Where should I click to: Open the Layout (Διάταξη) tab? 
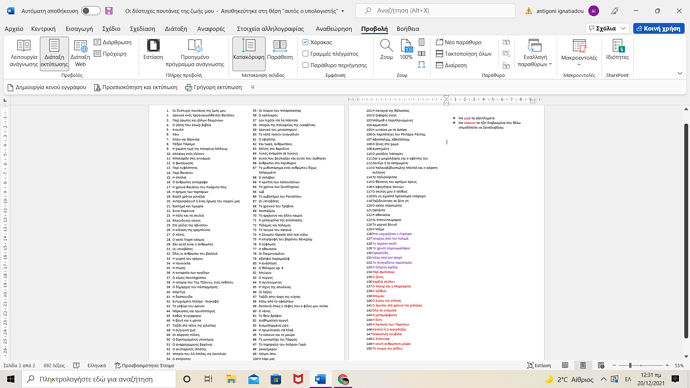pyautogui.click(x=176, y=29)
